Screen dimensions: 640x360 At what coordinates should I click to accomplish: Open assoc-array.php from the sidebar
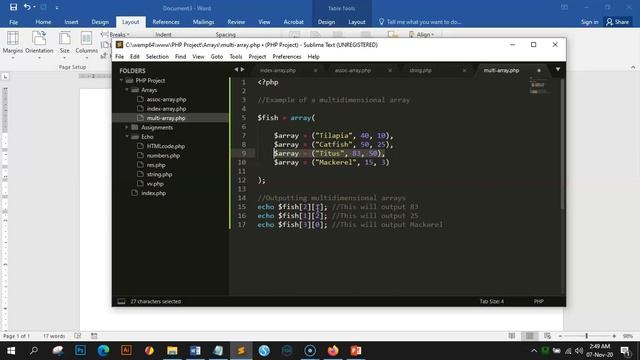166,99
